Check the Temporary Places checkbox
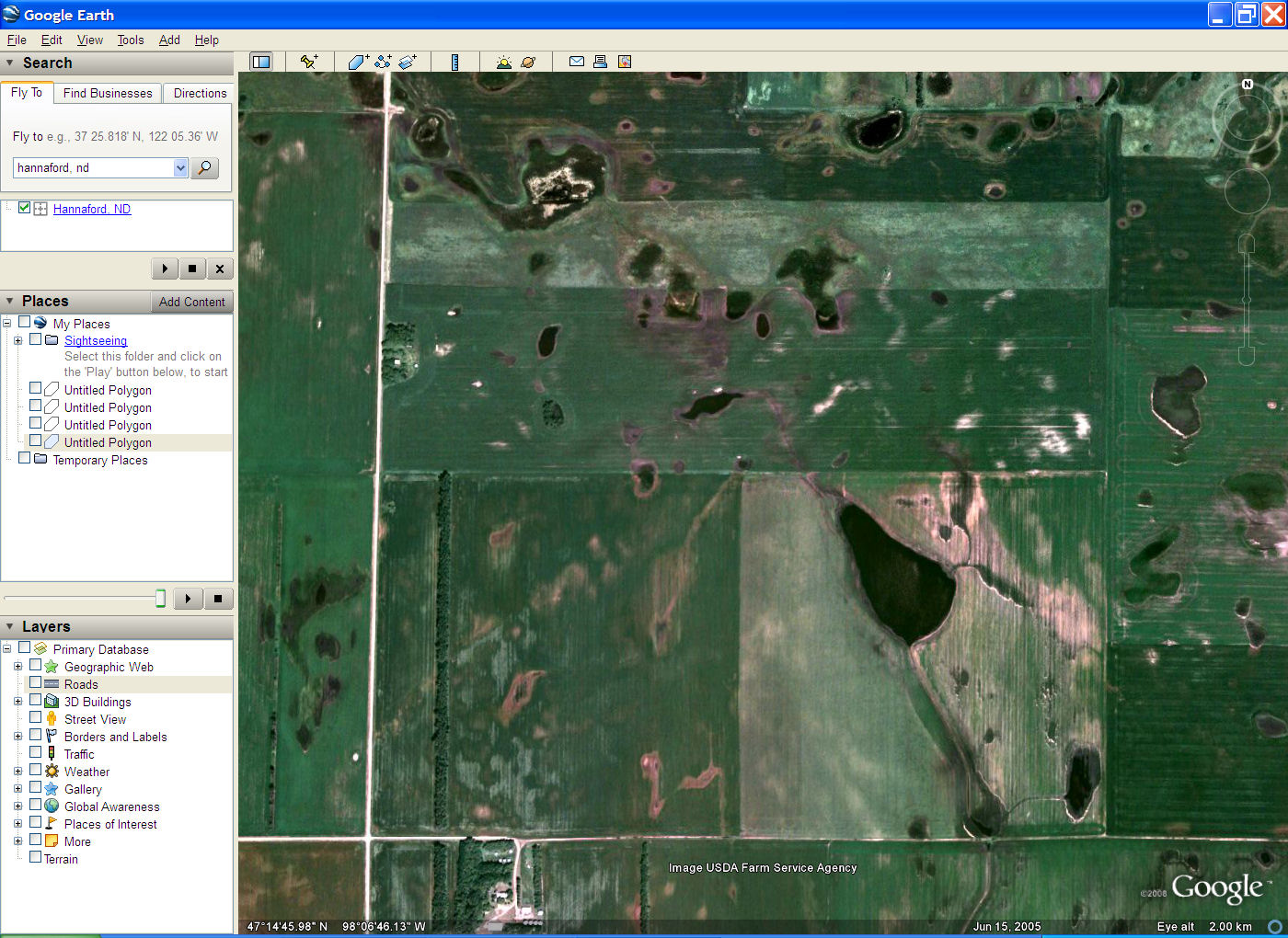The image size is (1288, 938). (25, 458)
